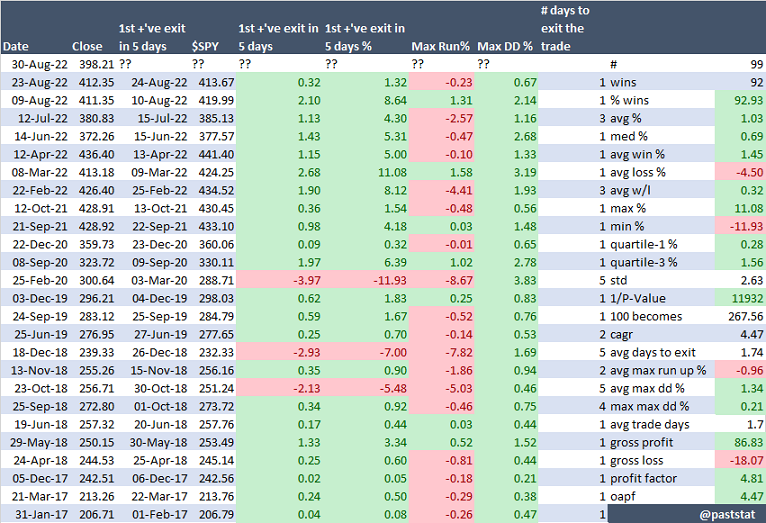Select the SPY value '441.40'

click(216, 154)
